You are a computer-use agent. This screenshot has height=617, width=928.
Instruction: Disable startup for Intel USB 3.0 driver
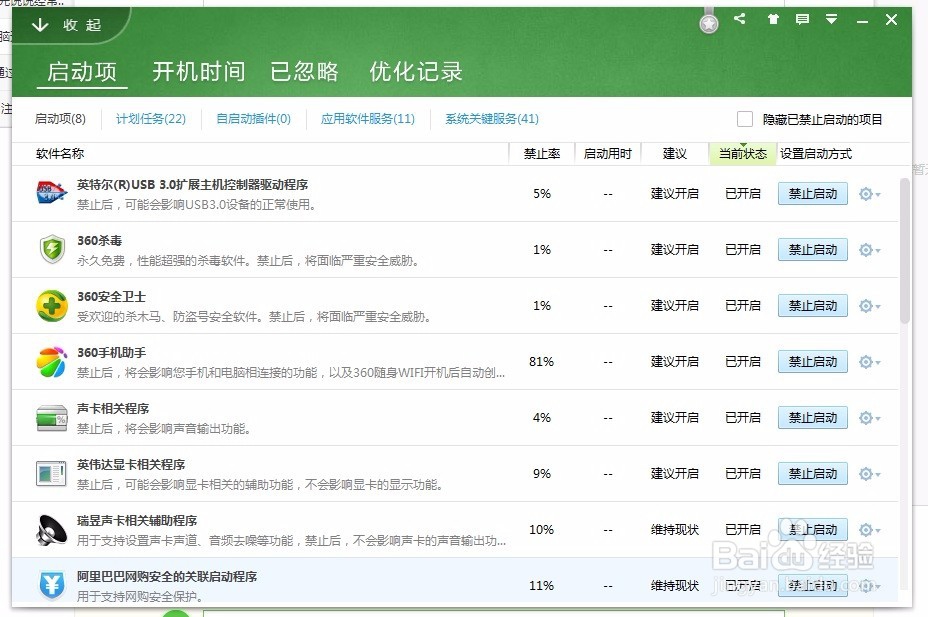[813, 193]
